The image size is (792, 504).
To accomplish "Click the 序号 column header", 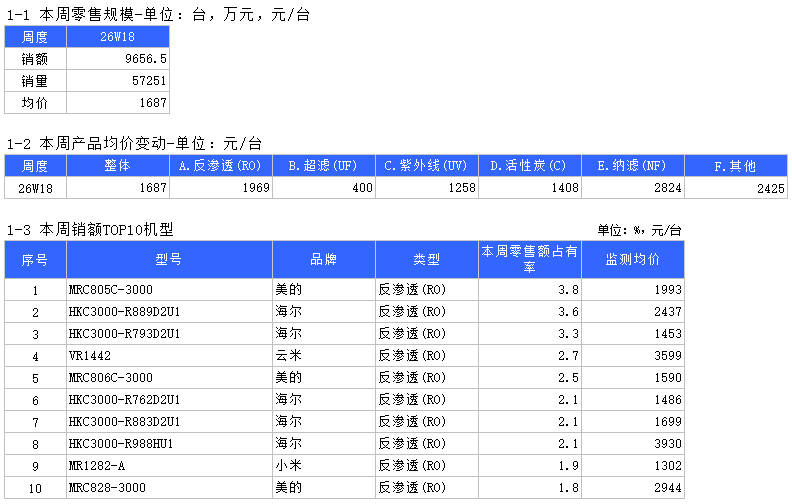I will tap(35, 260).
